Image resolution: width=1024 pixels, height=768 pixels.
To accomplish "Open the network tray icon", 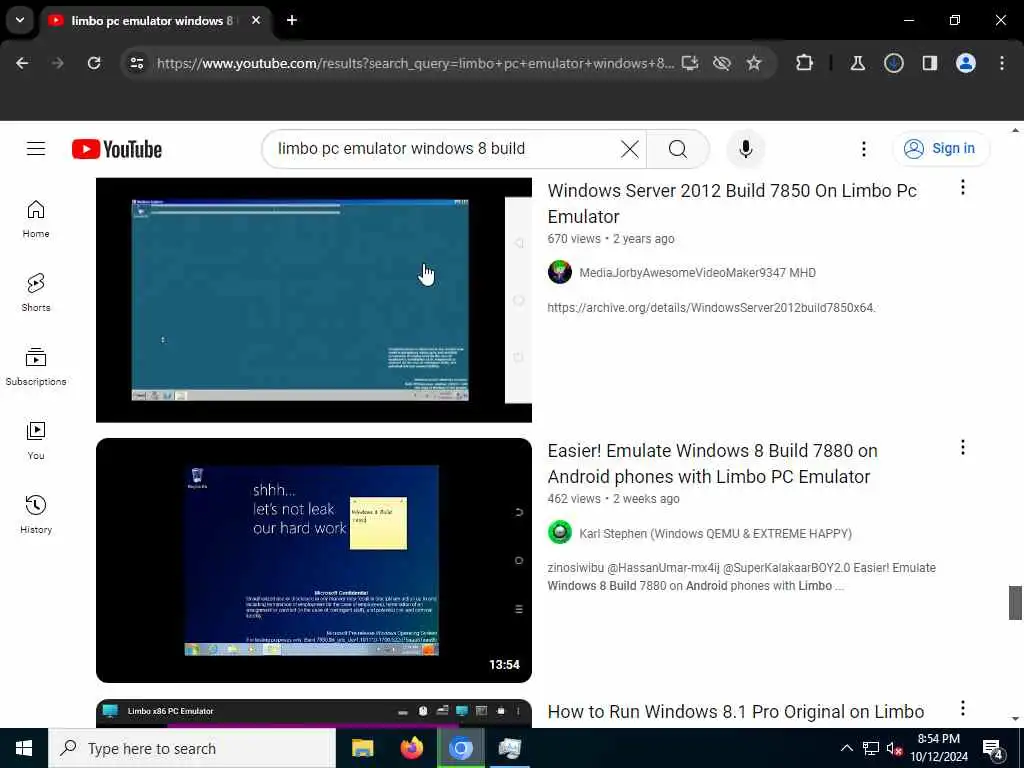I will [x=871, y=748].
